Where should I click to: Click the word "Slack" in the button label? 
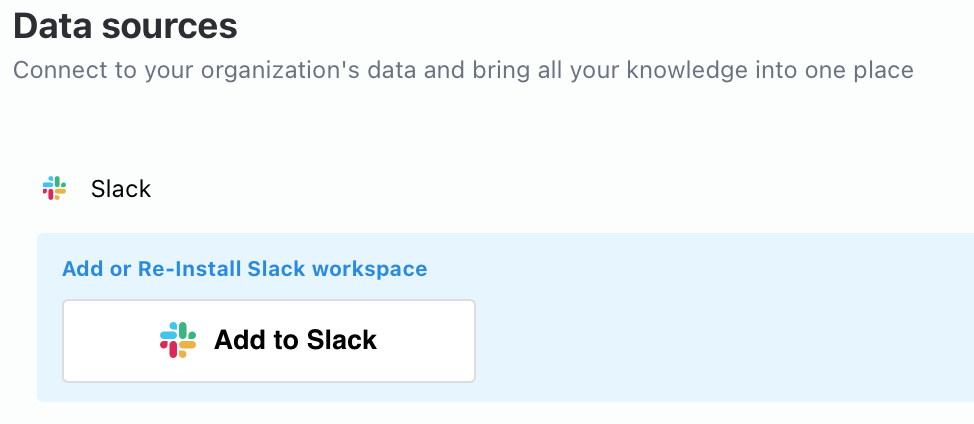tap(342, 340)
